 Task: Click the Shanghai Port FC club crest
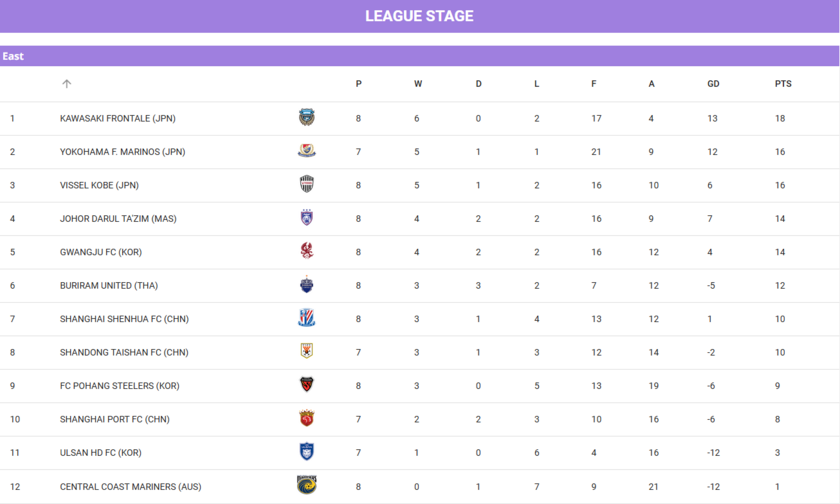pyautogui.click(x=307, y=419)
